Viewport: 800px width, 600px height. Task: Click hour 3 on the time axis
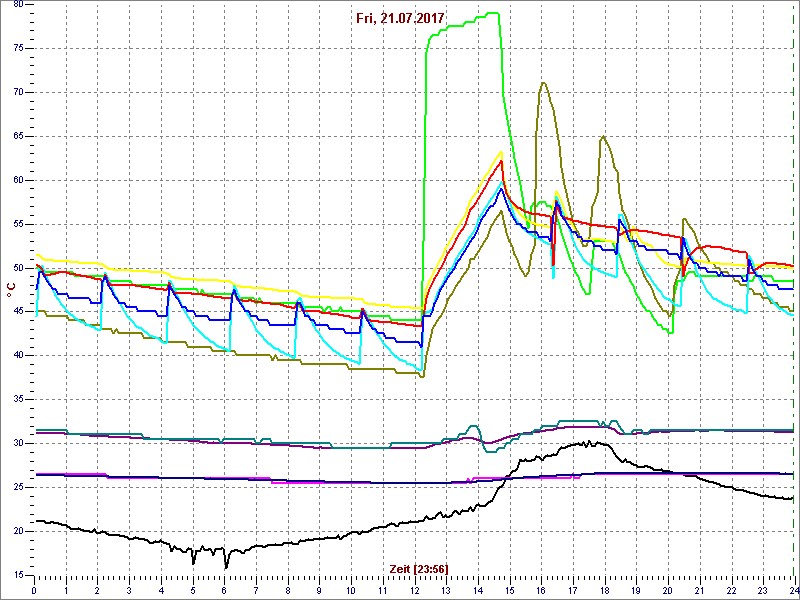129,589
